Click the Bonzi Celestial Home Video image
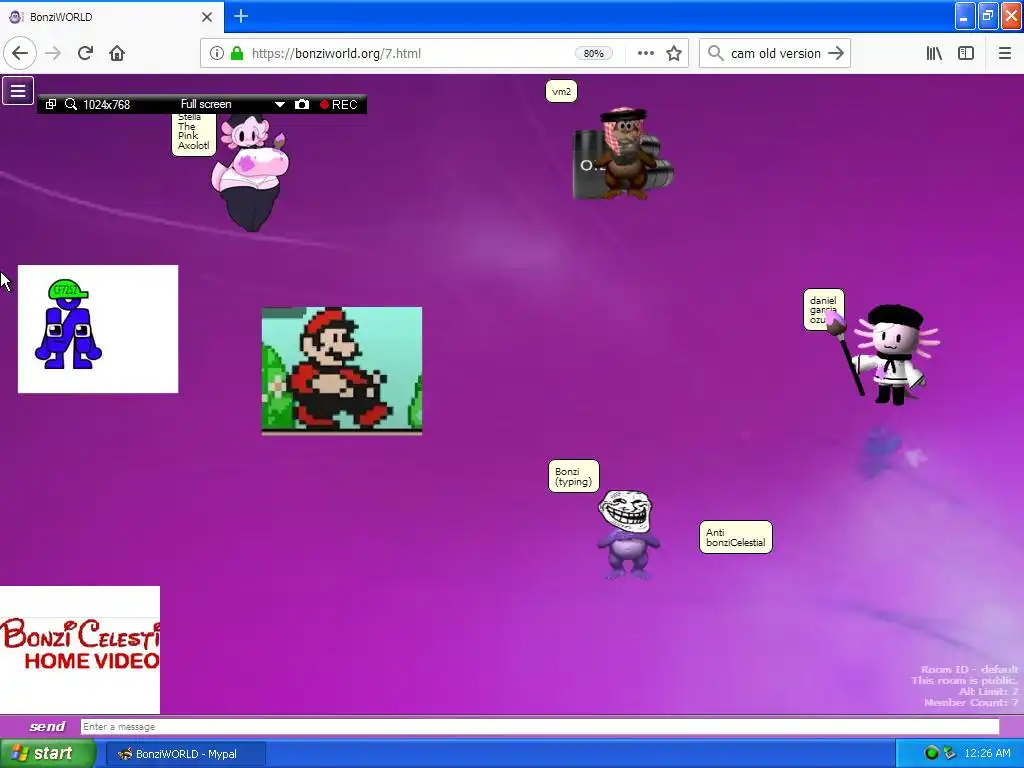This screenshot has height=768, width=1024. [80, 650]
